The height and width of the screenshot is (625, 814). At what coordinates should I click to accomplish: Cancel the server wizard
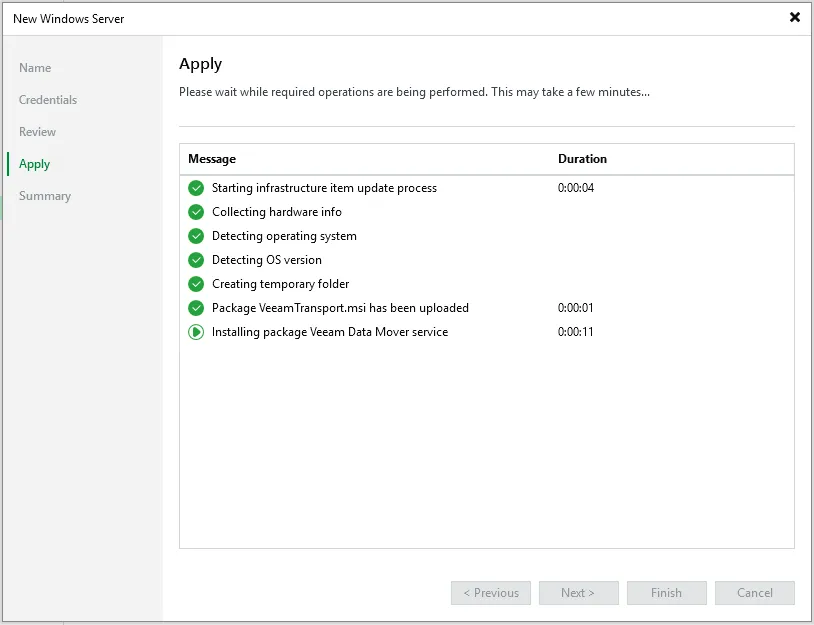click(x=754, y=593)
